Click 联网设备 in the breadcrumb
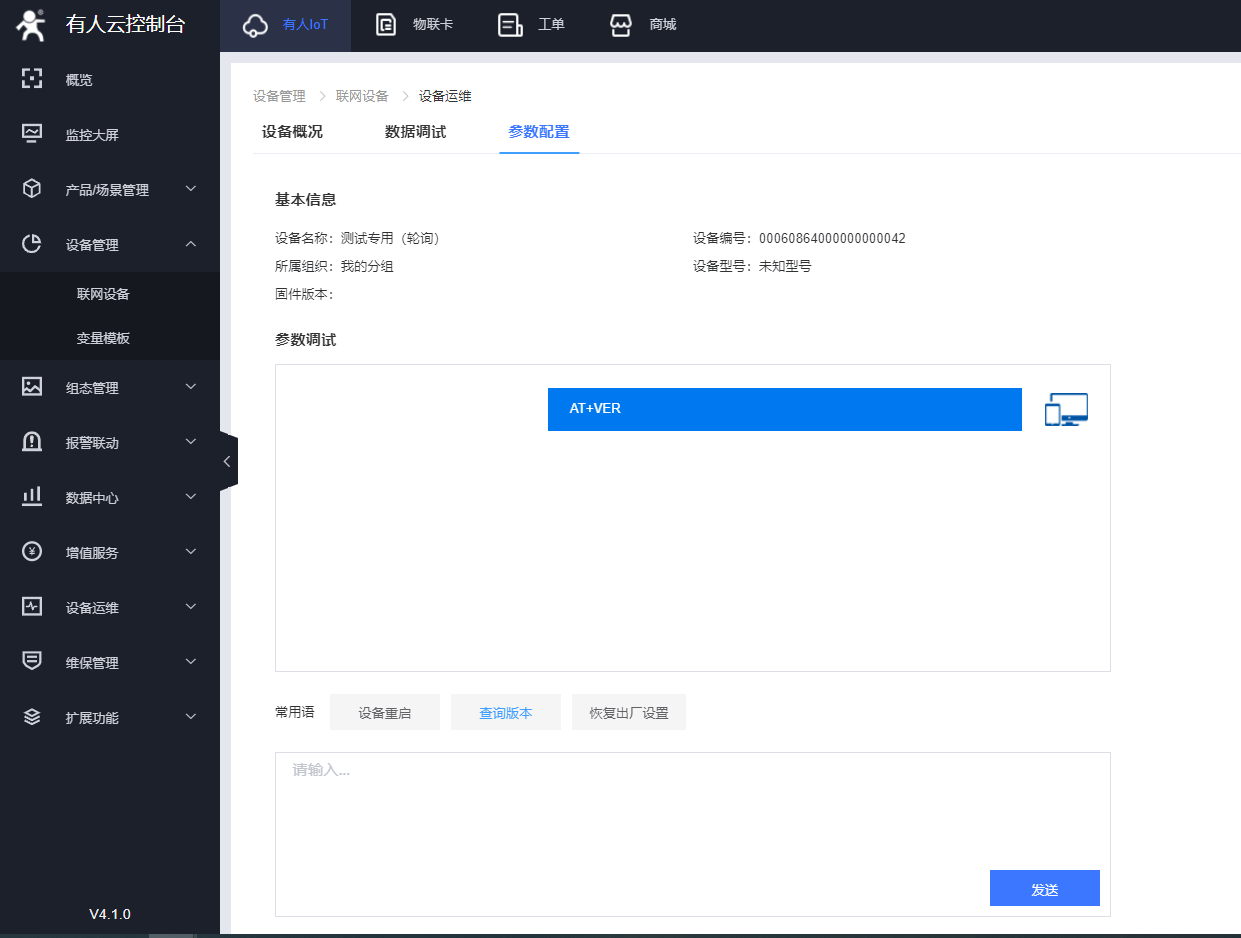Screen dimensions: 1241x938 (362, 96)
